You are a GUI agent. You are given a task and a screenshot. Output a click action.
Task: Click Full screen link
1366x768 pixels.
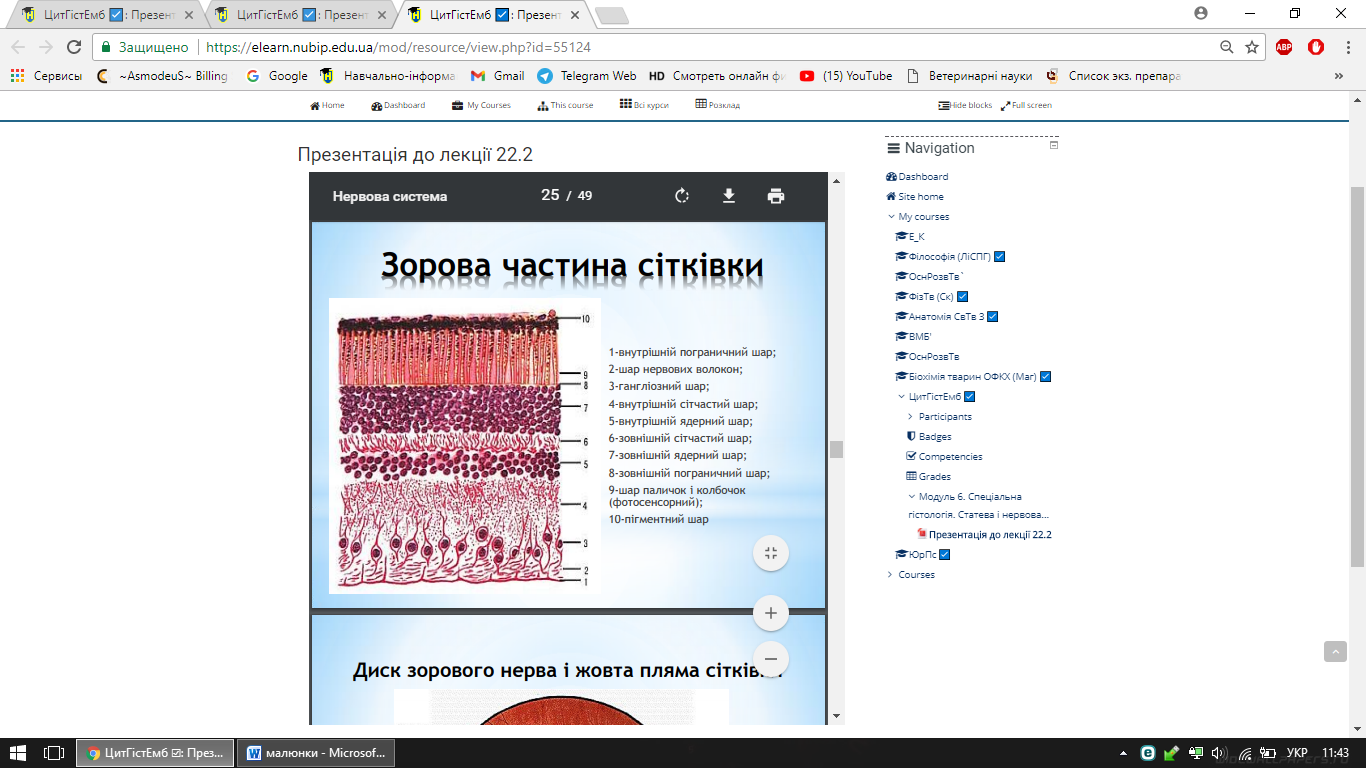(x=1026, y=105)
